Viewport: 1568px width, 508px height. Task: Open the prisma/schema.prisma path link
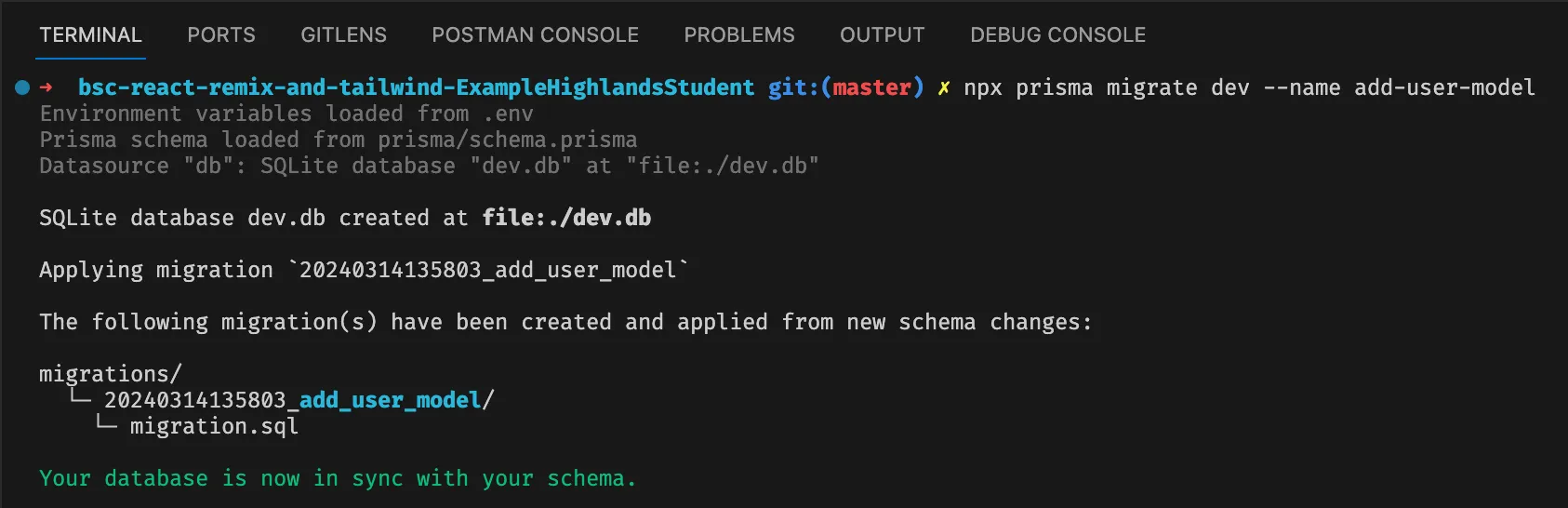(507, 140)
